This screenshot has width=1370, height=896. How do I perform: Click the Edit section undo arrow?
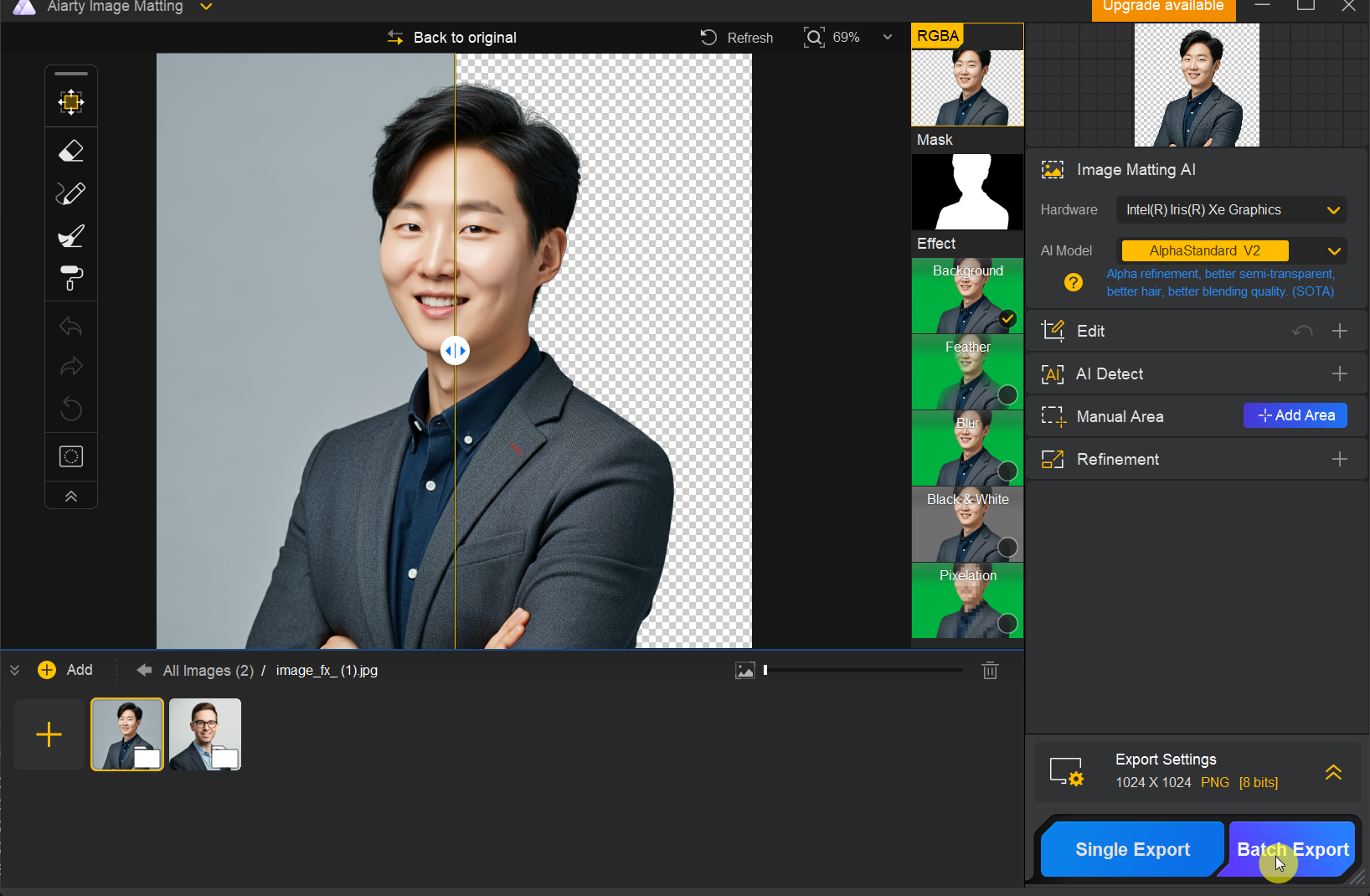(1302, 331)
